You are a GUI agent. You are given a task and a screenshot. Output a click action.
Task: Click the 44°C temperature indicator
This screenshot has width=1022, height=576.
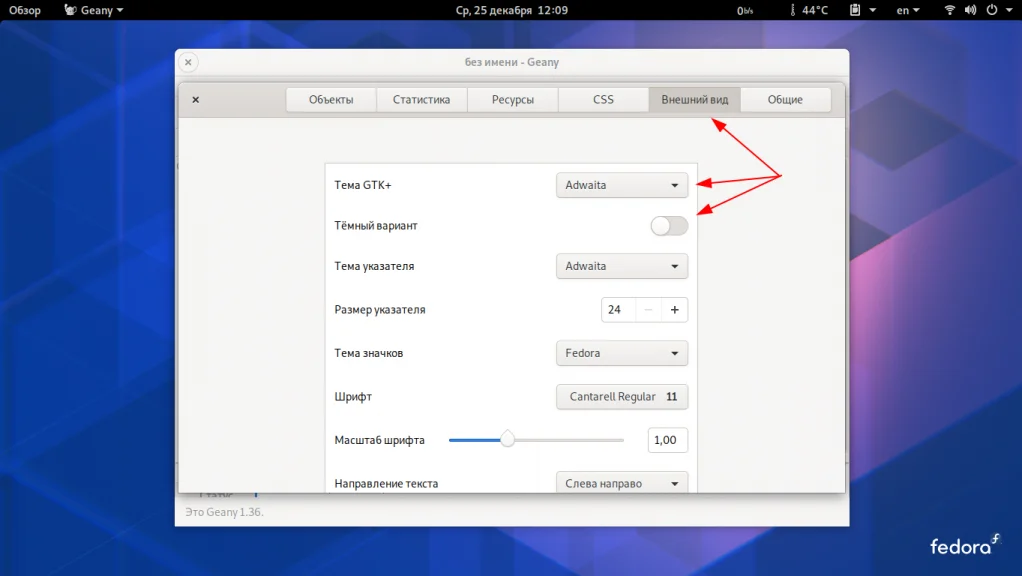click(809, 10)
